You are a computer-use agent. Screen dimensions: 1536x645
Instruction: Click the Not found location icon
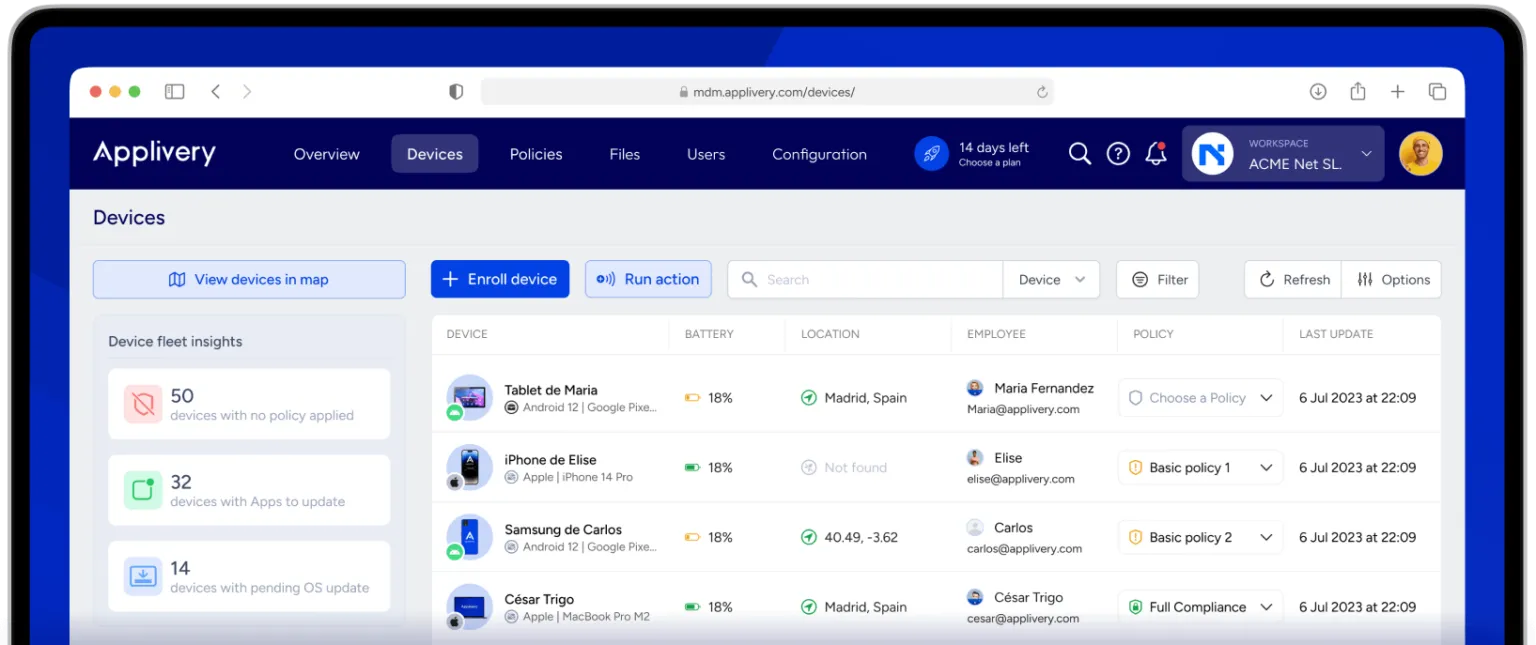[x=809, y=467]
